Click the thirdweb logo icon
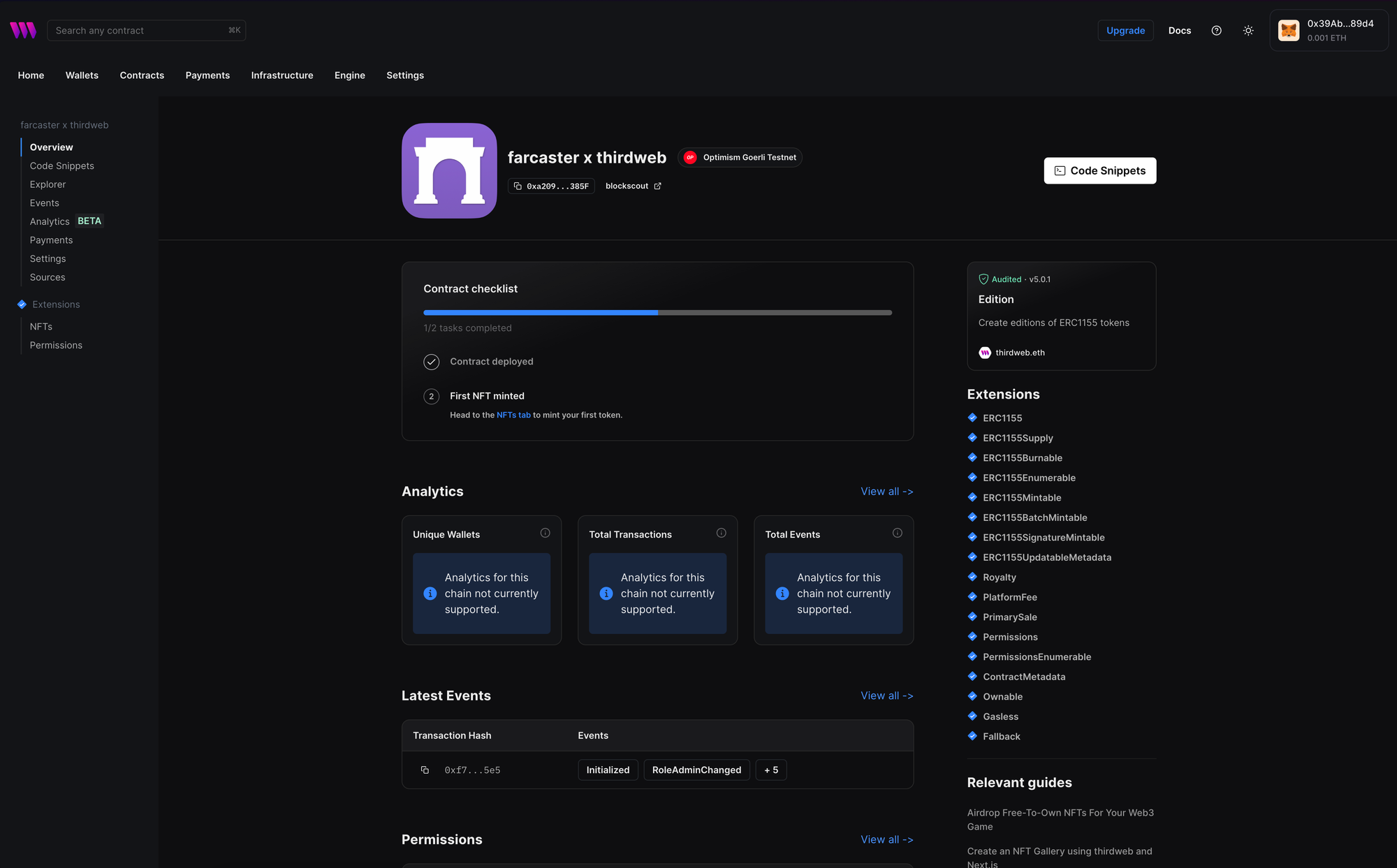Viewport: 1397px width, 868px height. coord(23,30)
